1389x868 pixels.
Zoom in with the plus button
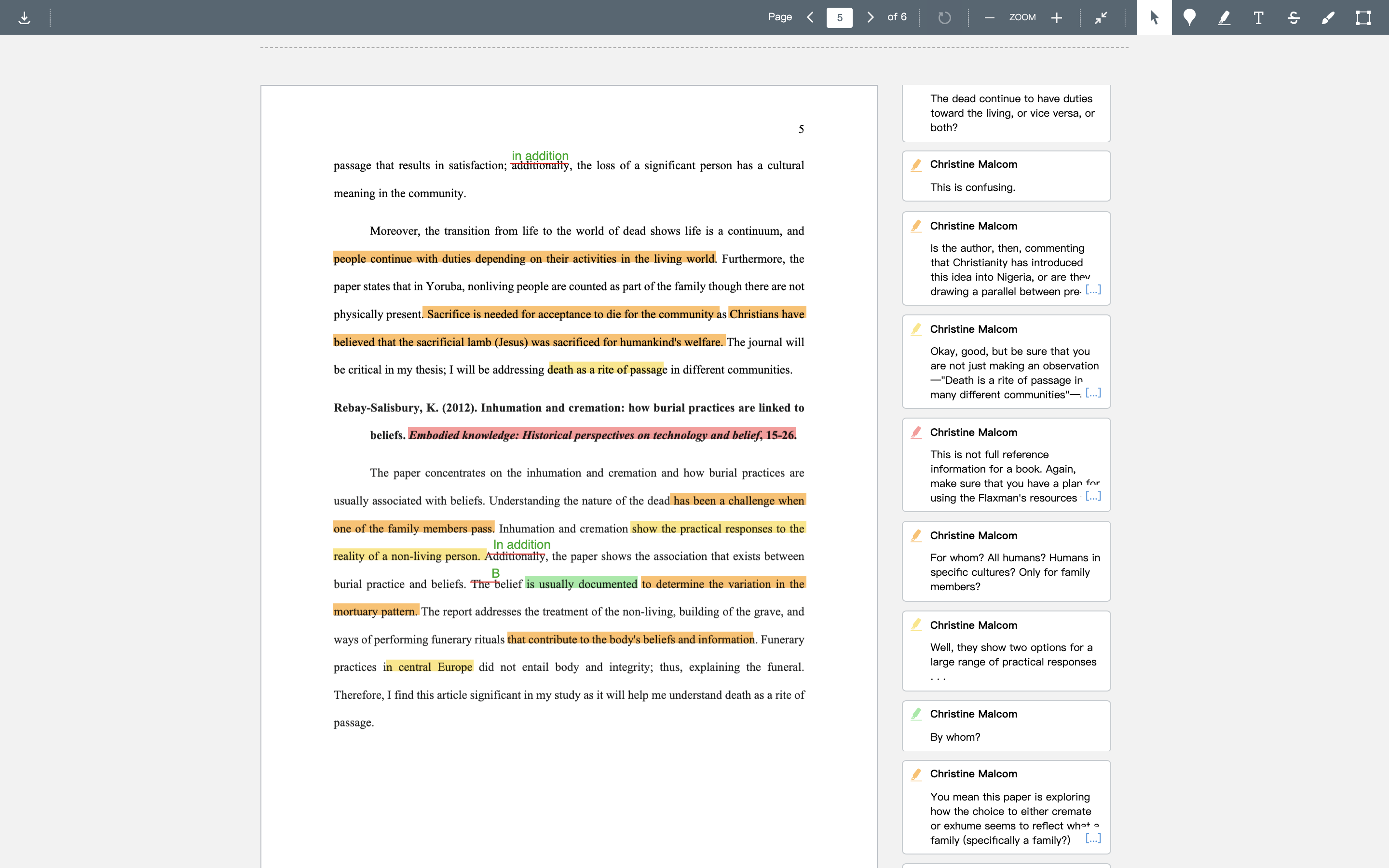(1057, 17)
